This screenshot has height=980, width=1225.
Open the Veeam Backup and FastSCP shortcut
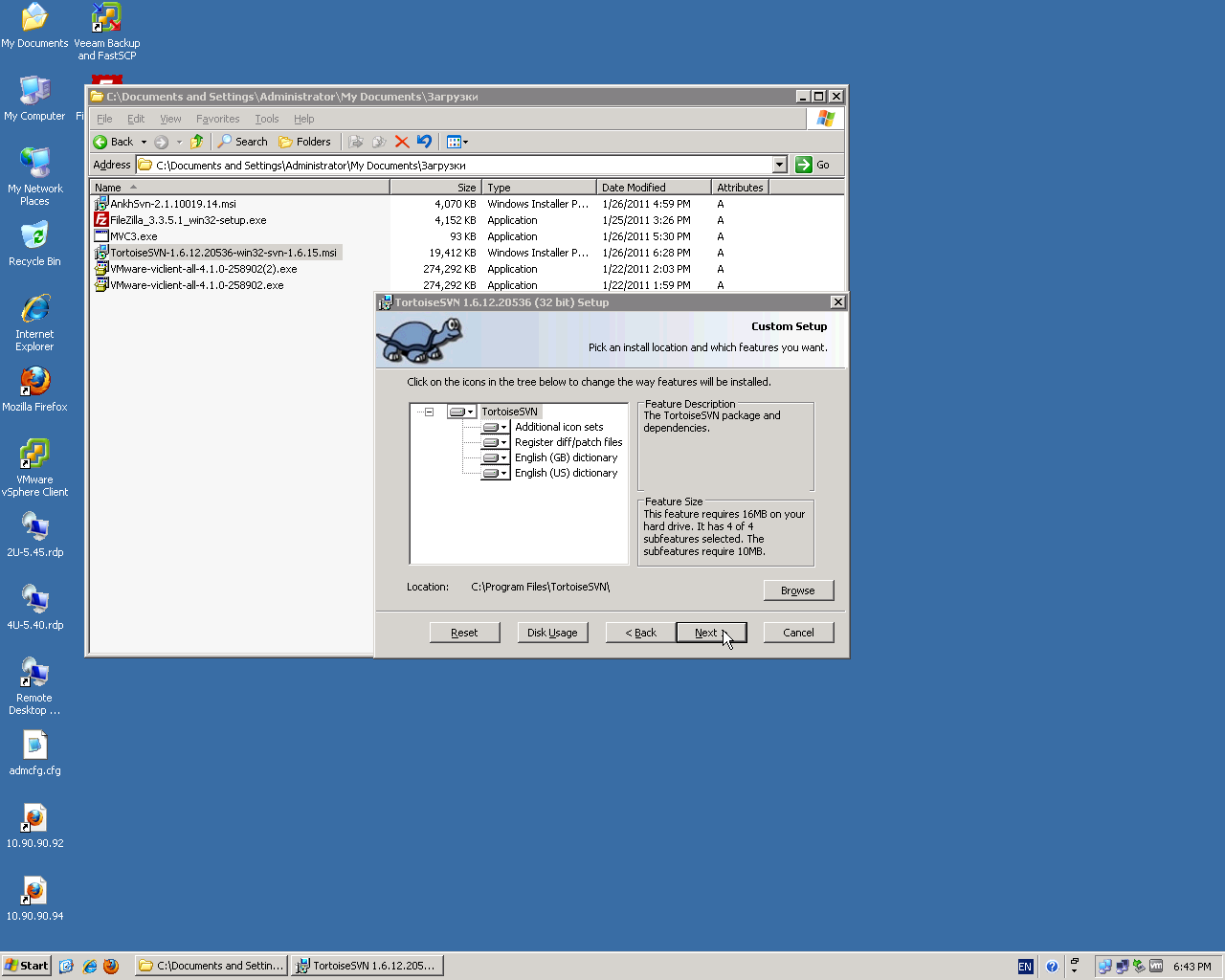coord(106,32)
